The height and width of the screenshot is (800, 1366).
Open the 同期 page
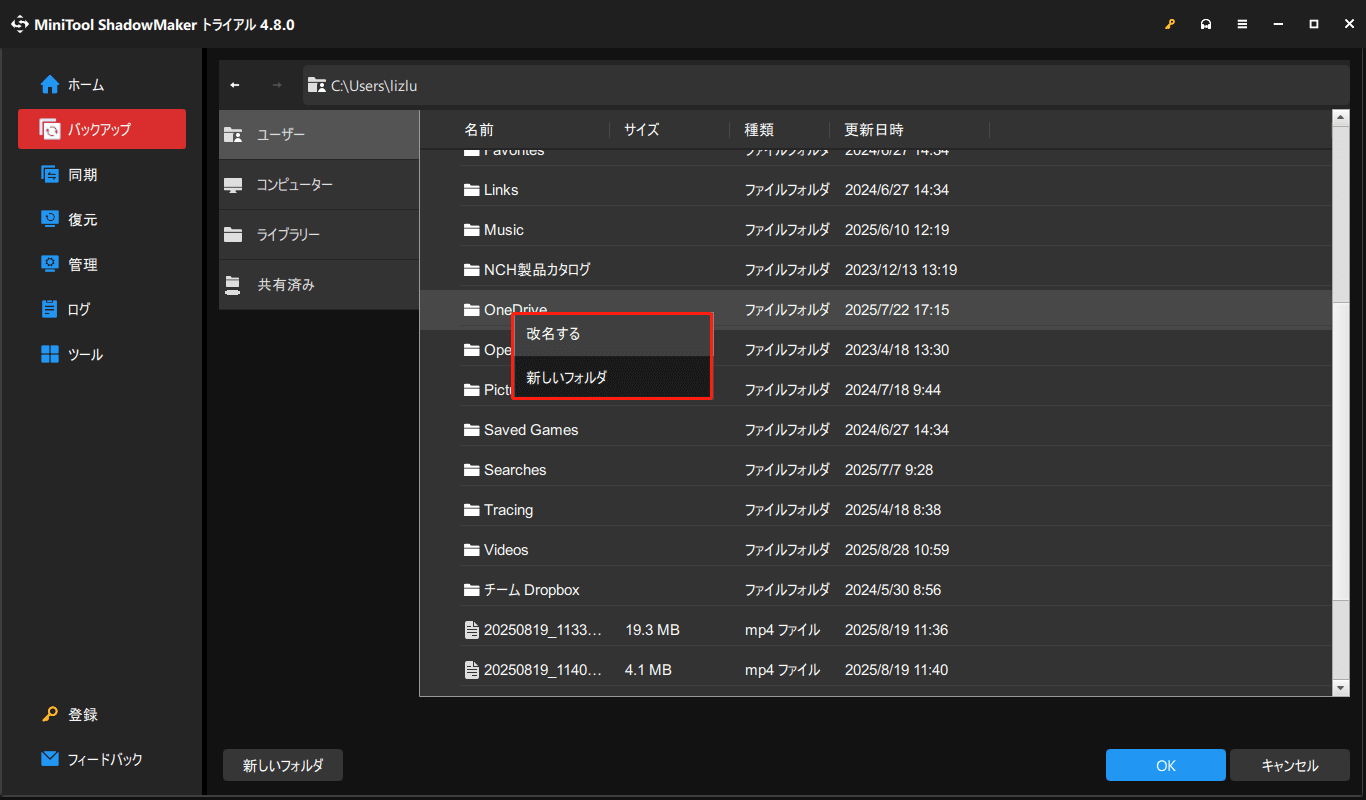pyautogui.click(x=102, y=174)
